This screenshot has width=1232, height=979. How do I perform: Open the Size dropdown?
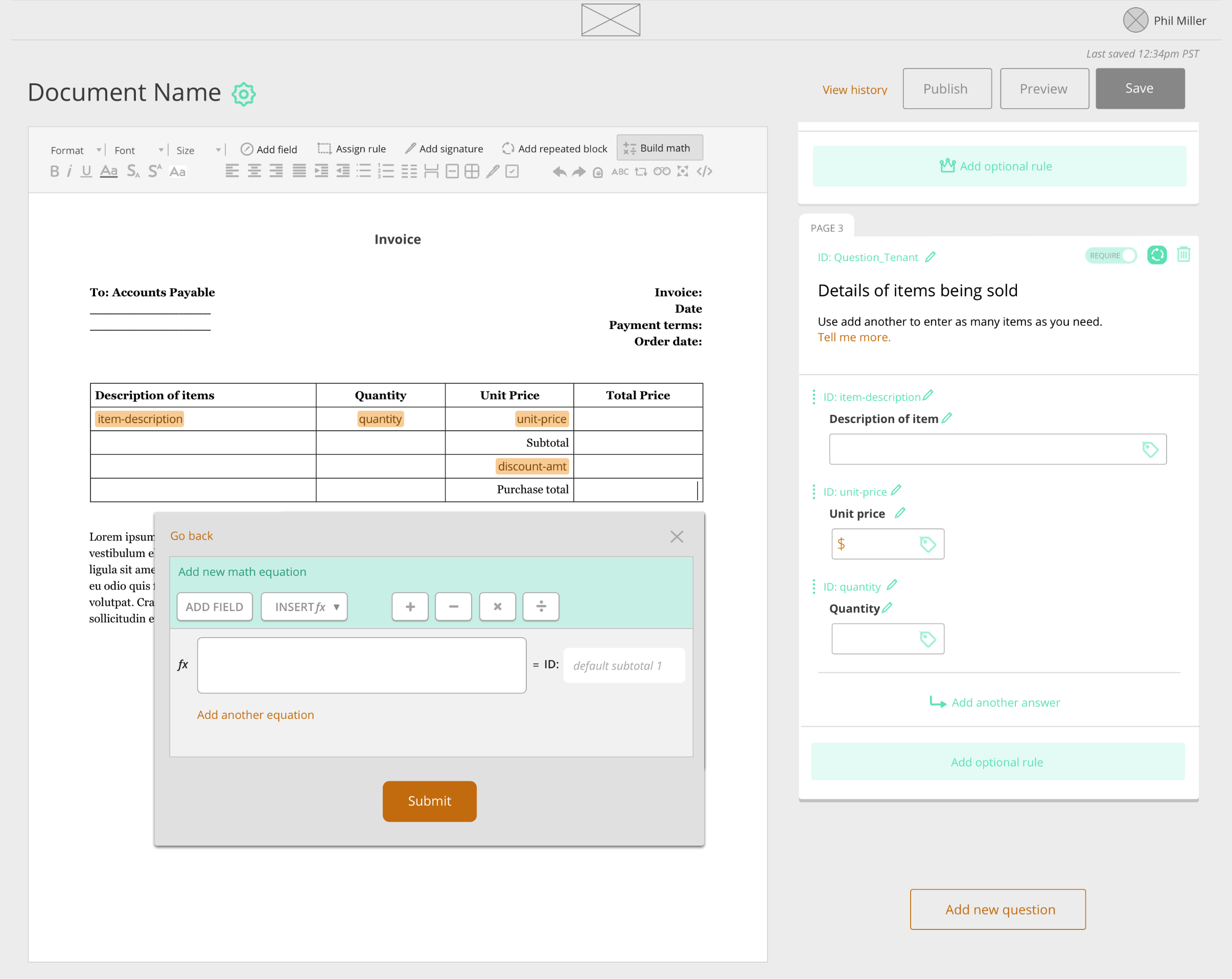(198, 150)
